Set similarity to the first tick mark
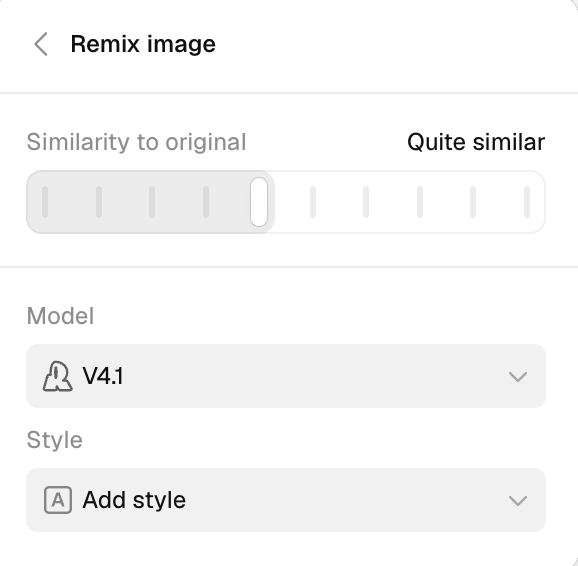This screenshot has width=578, height=566. 45,202
